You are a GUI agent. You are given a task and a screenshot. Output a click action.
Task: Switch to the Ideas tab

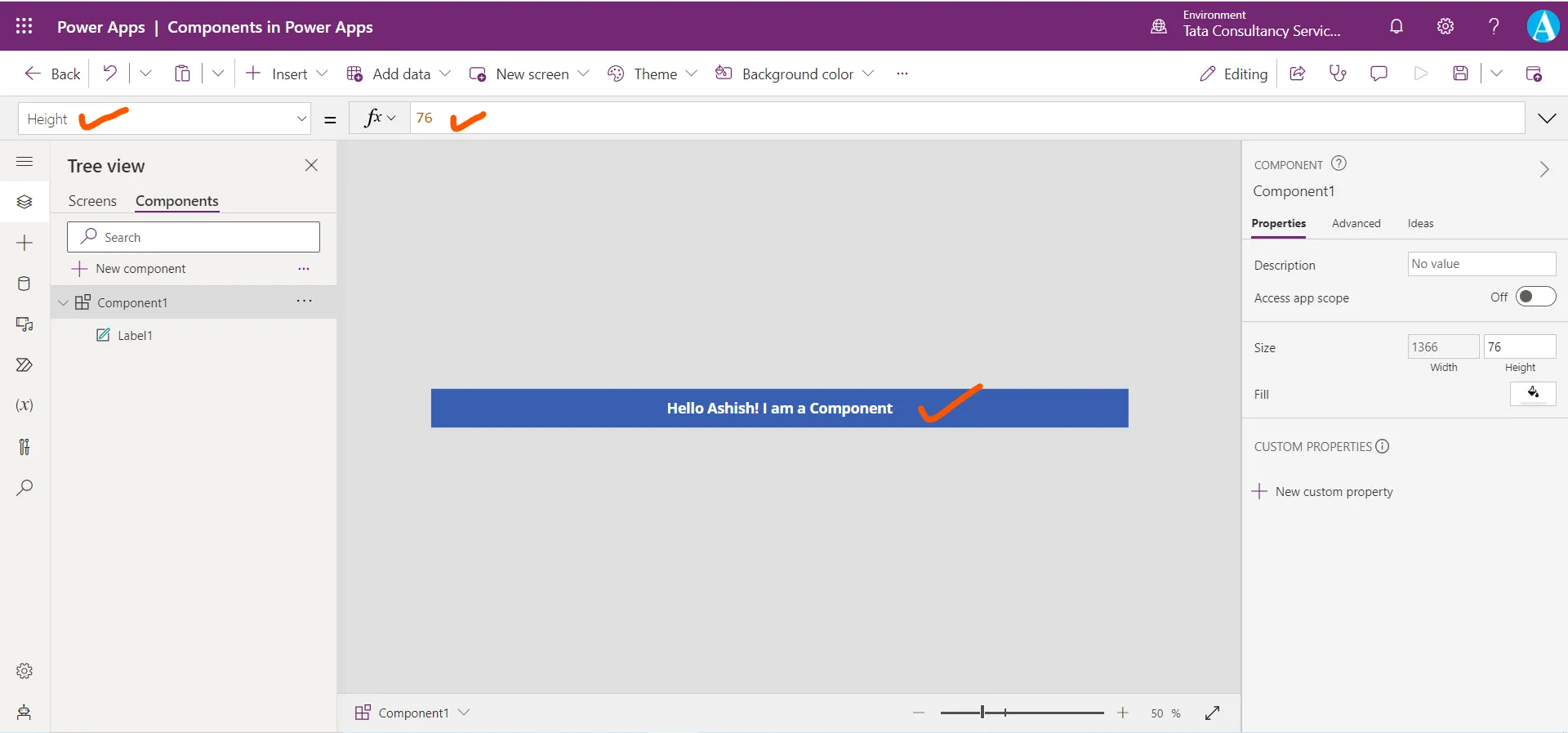(1420, 223)
